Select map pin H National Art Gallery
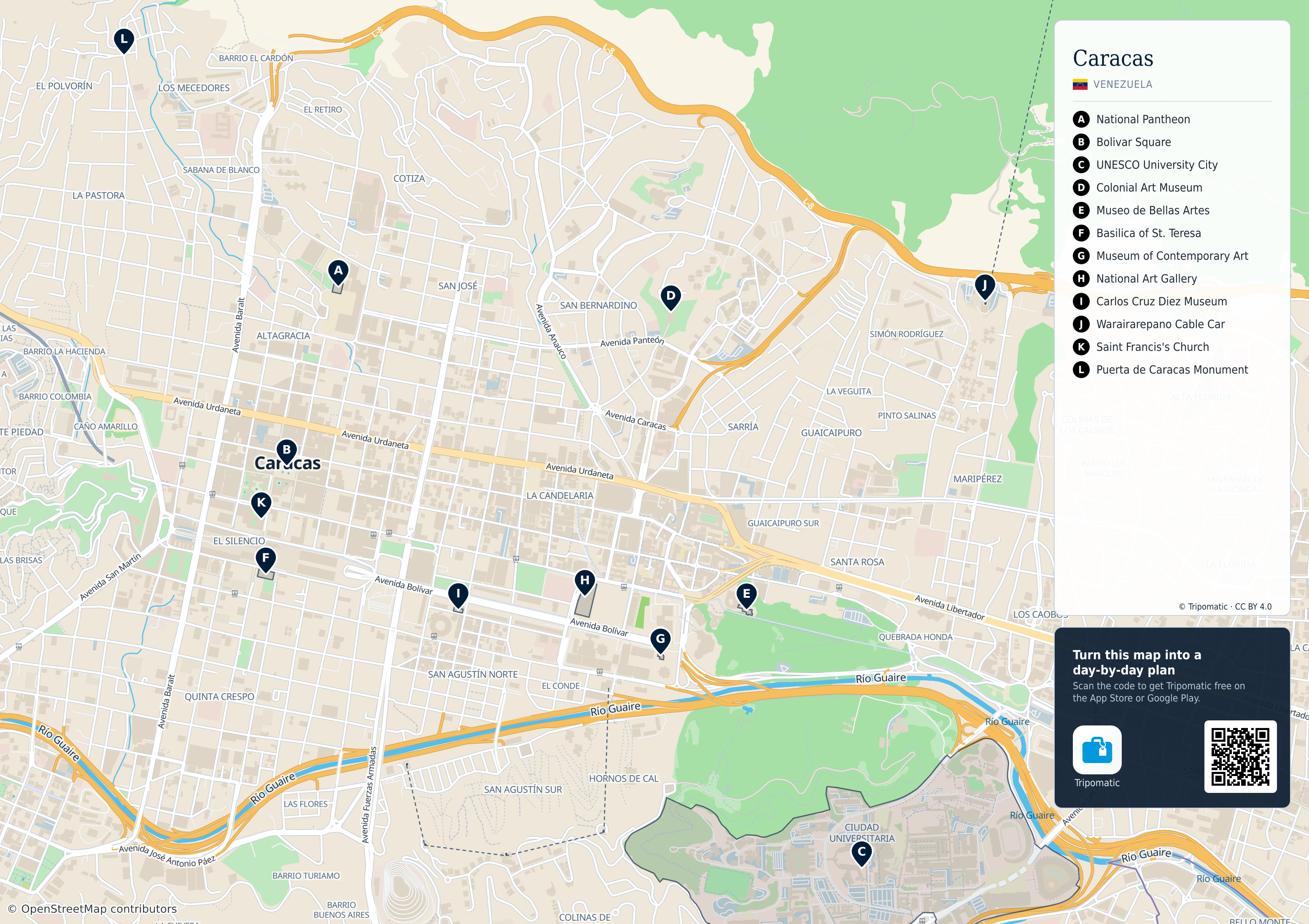The width and height of the screenshot is (1309, 924). [x=584, y=582]
